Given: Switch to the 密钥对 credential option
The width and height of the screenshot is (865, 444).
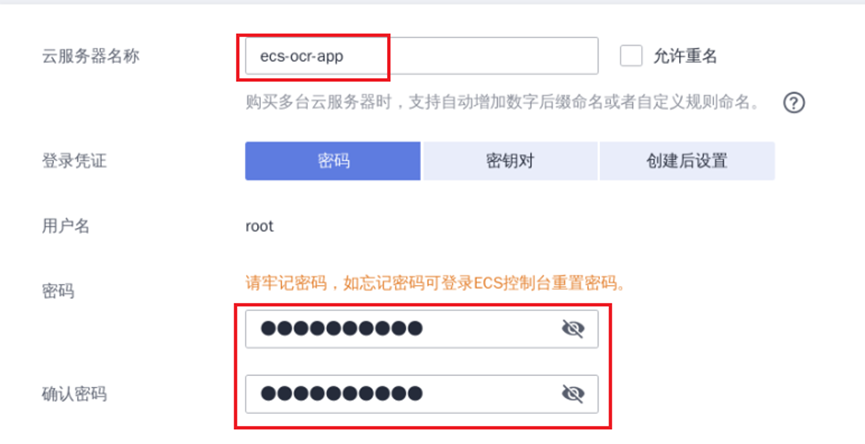Looking at the screenshot, I should [510, 161].
